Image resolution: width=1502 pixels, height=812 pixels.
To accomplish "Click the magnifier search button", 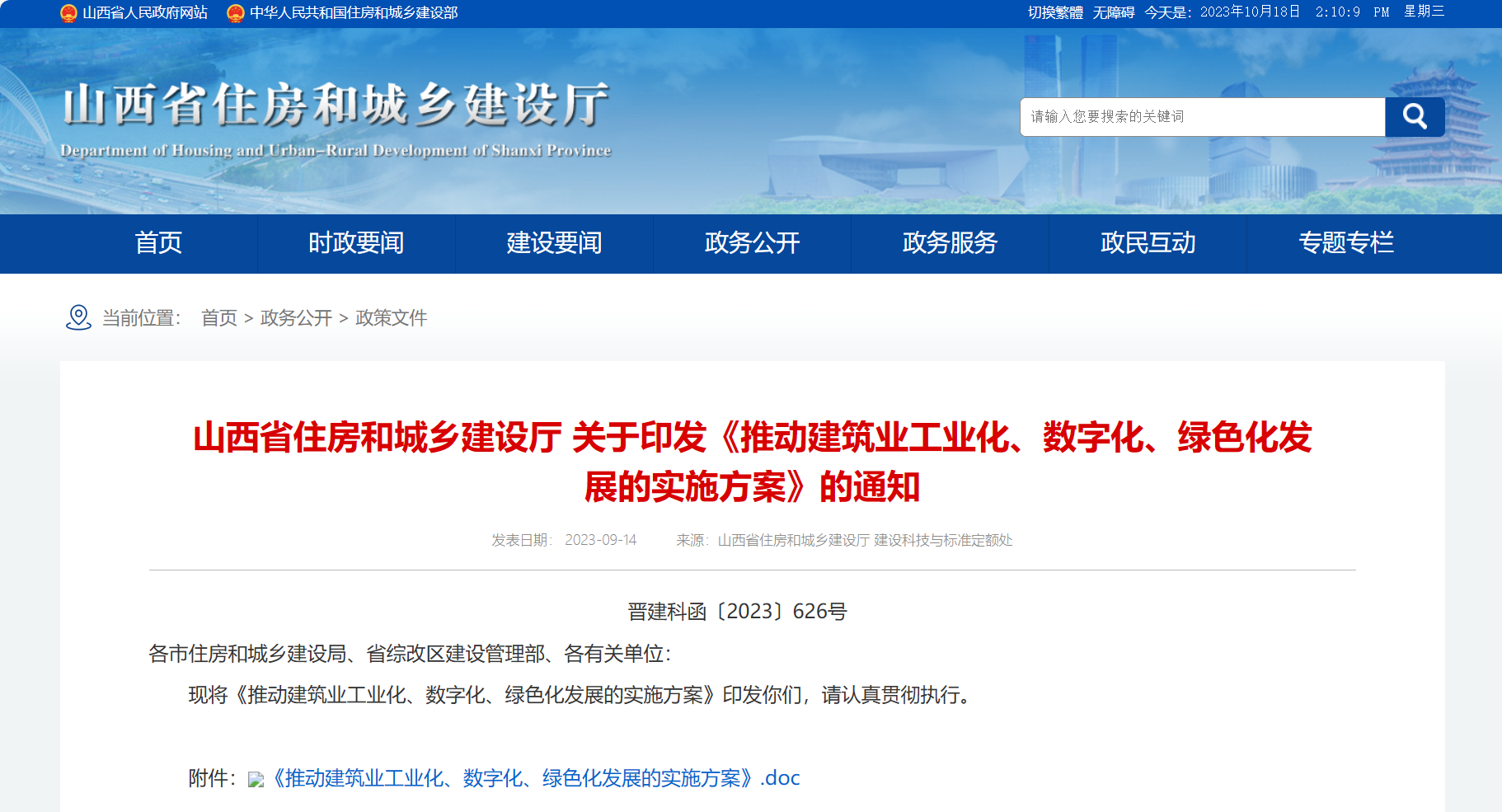I will coord(1414,117).
